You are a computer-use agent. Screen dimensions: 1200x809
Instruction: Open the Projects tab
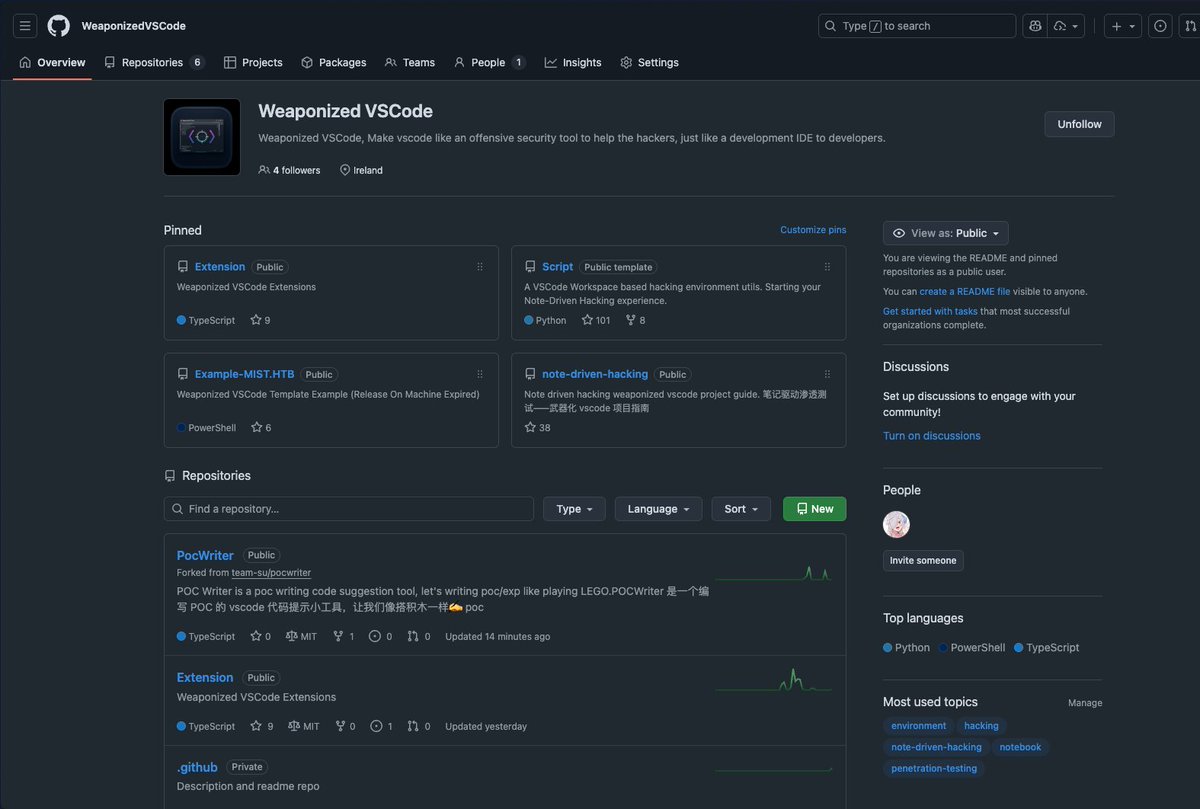[x=253, y=62]
